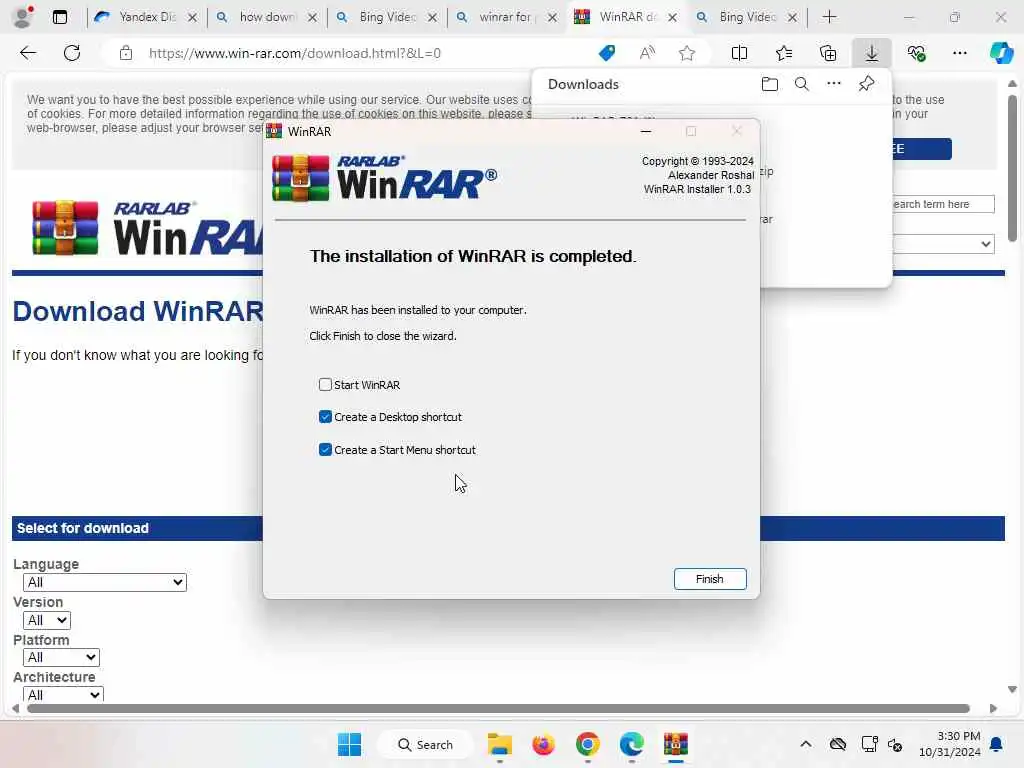
Task: Open the Favorites list icon
Action: click(x=784, y=53)
